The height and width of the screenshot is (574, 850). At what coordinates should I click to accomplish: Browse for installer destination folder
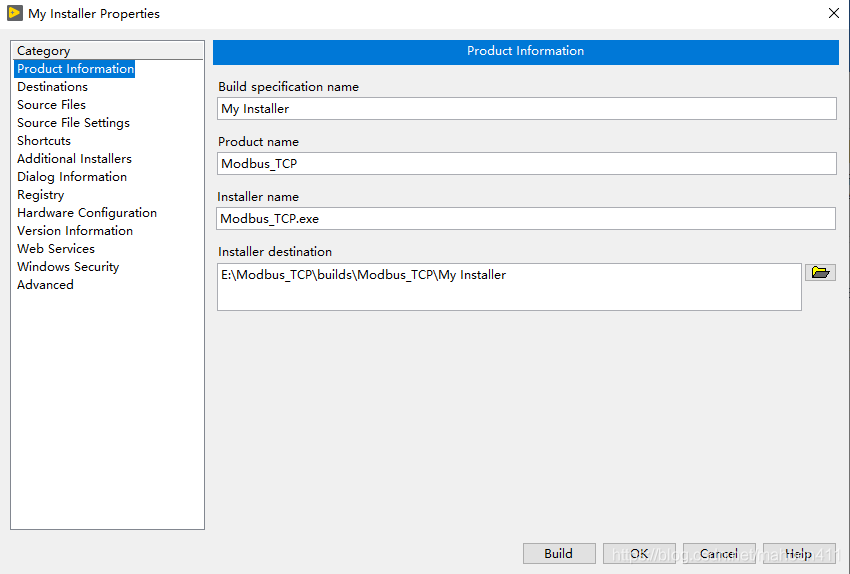820,273
